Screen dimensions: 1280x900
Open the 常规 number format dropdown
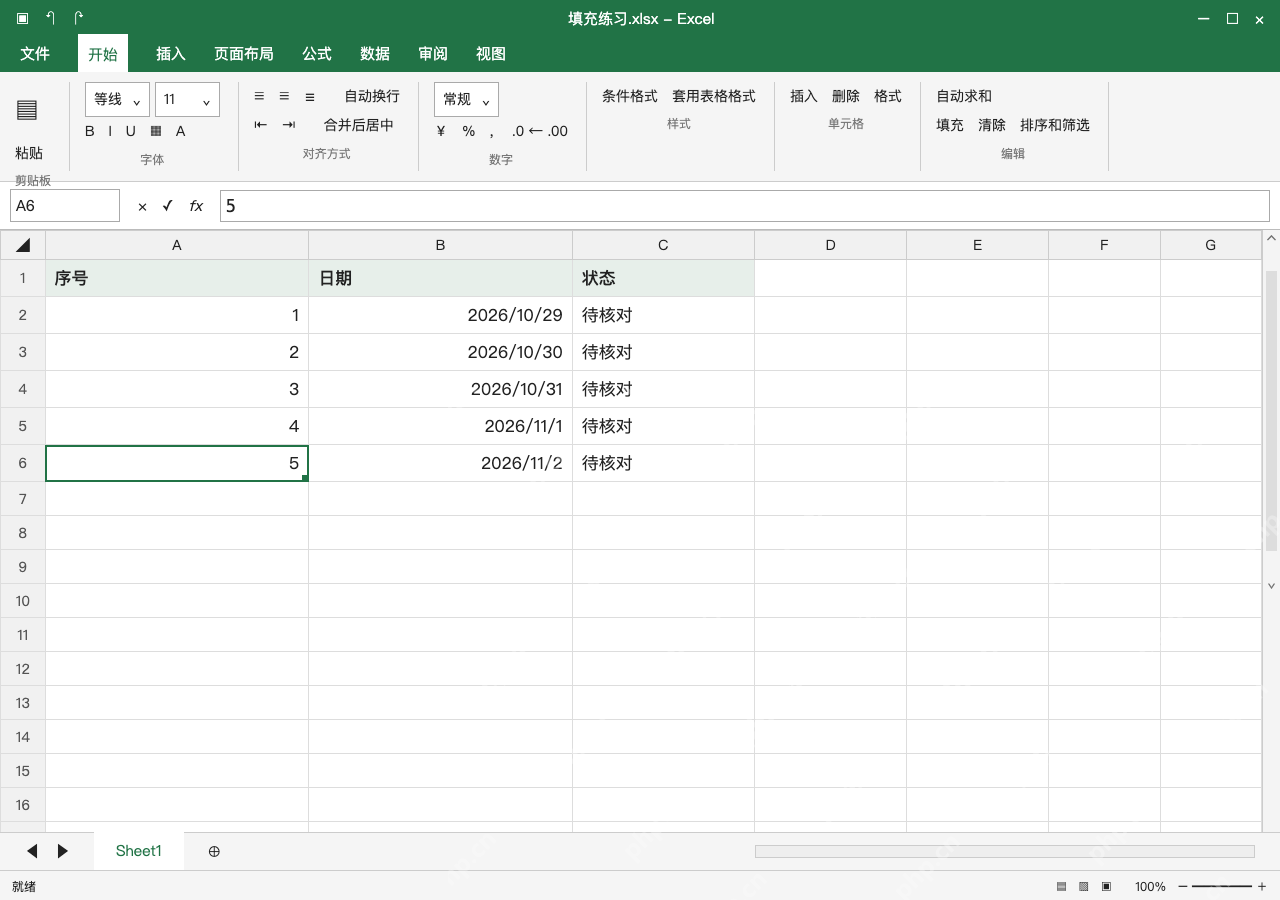click(x=466, y=99)
